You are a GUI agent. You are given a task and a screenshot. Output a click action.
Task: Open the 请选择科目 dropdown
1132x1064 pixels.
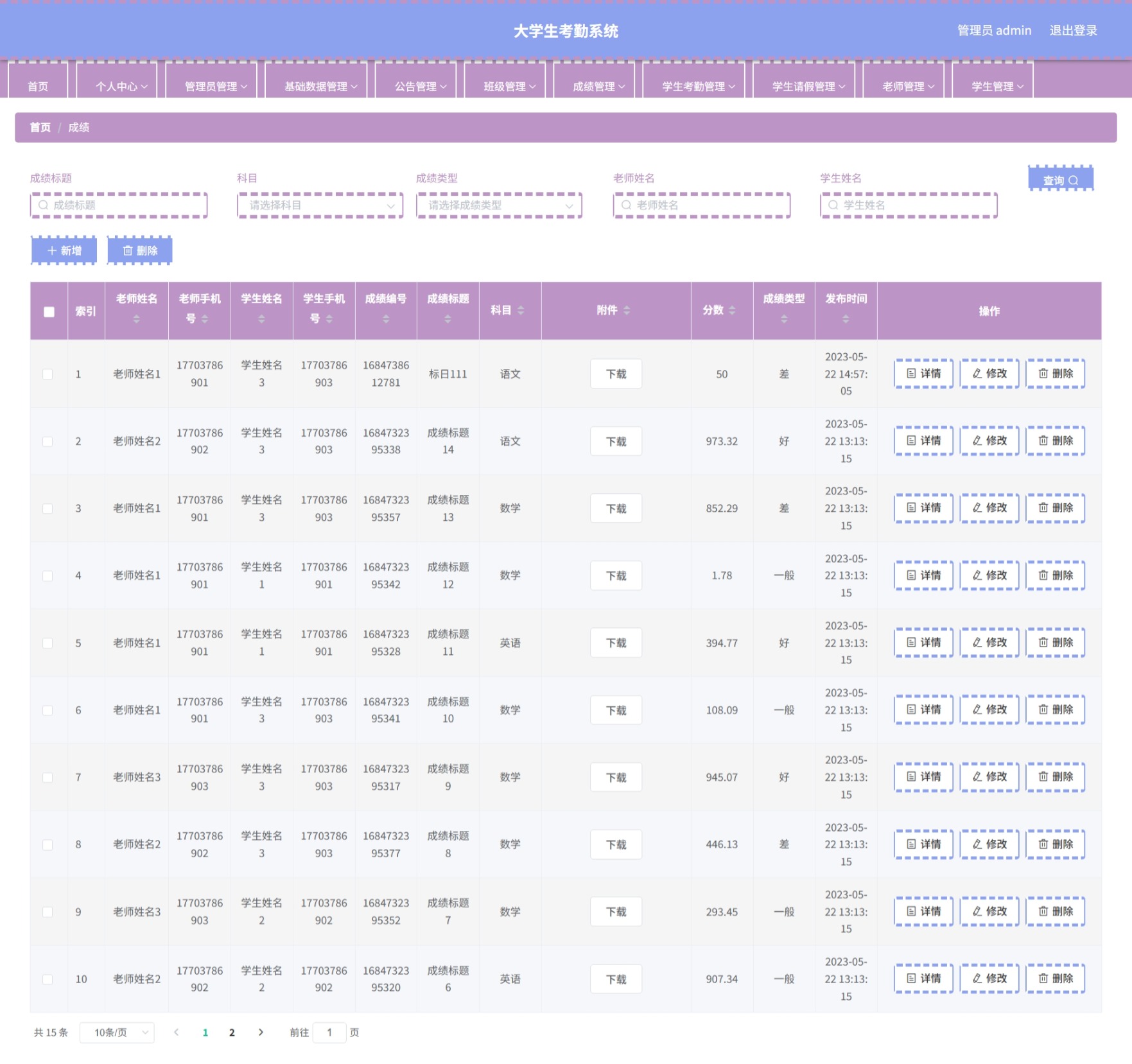click(x=320, y=205)
